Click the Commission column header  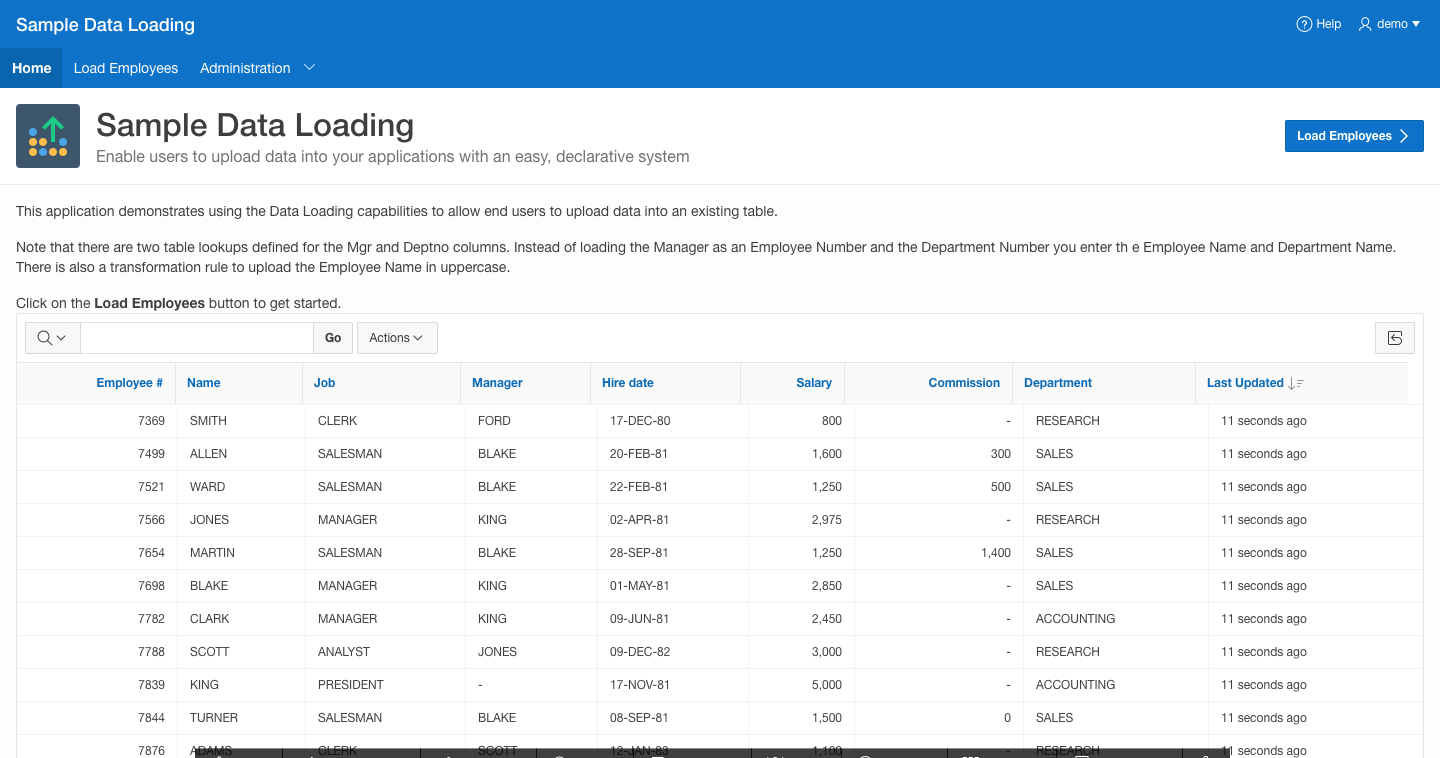point(963,383)
